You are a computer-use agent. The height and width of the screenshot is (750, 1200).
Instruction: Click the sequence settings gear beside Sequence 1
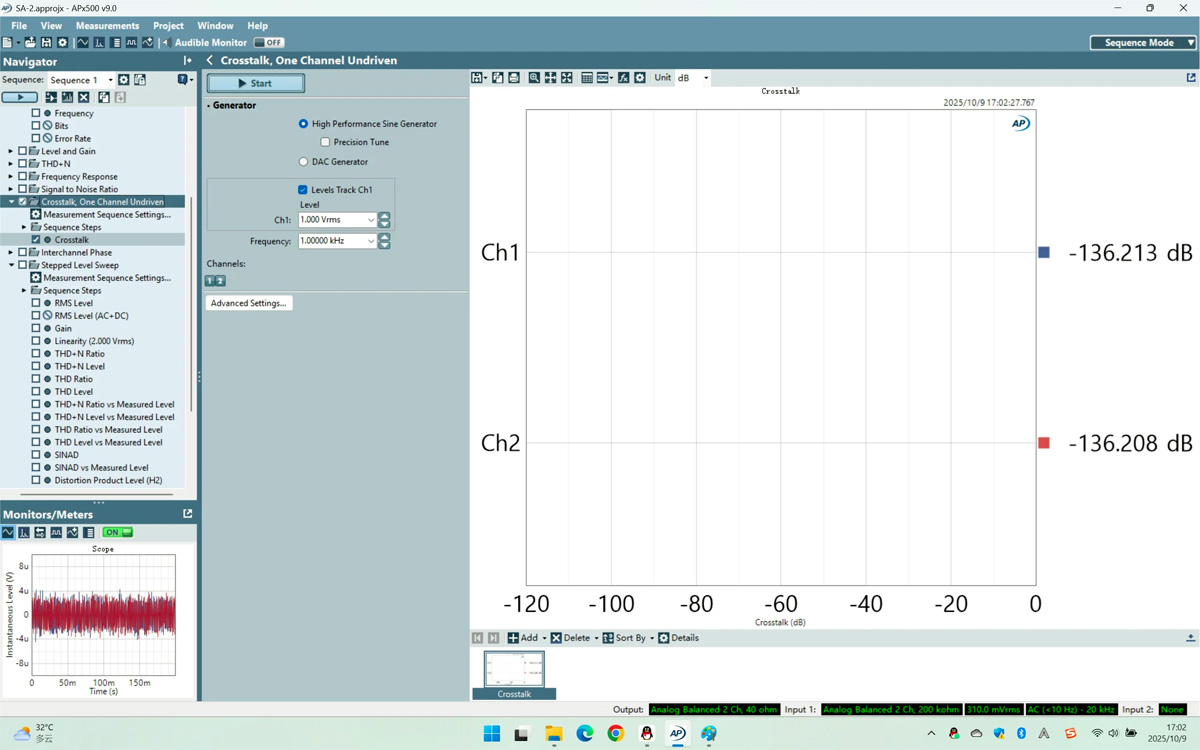click(124, 79)
